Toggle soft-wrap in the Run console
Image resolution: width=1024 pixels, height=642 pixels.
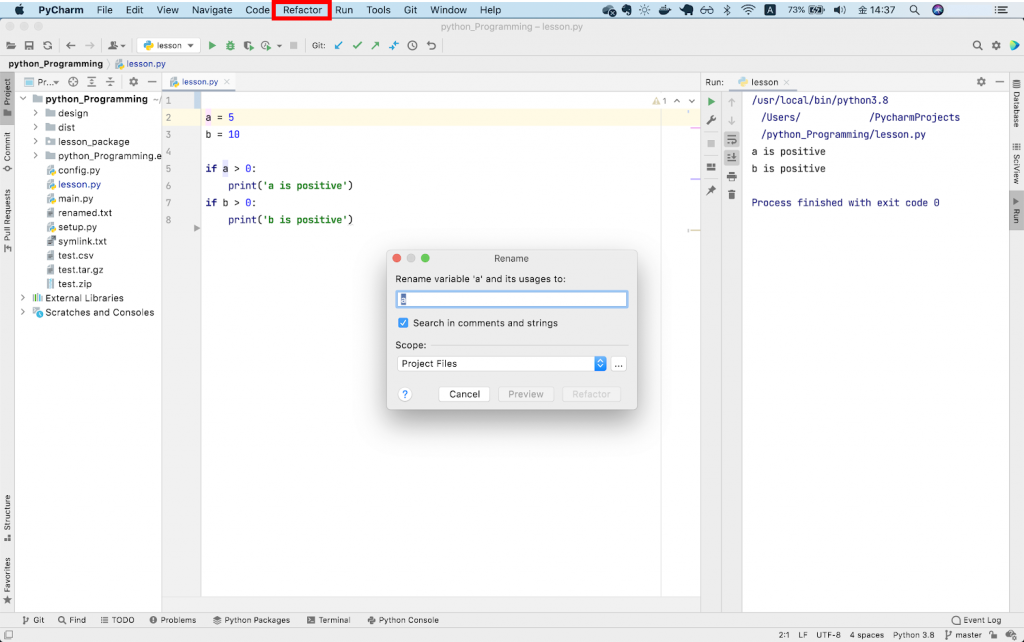731,140
